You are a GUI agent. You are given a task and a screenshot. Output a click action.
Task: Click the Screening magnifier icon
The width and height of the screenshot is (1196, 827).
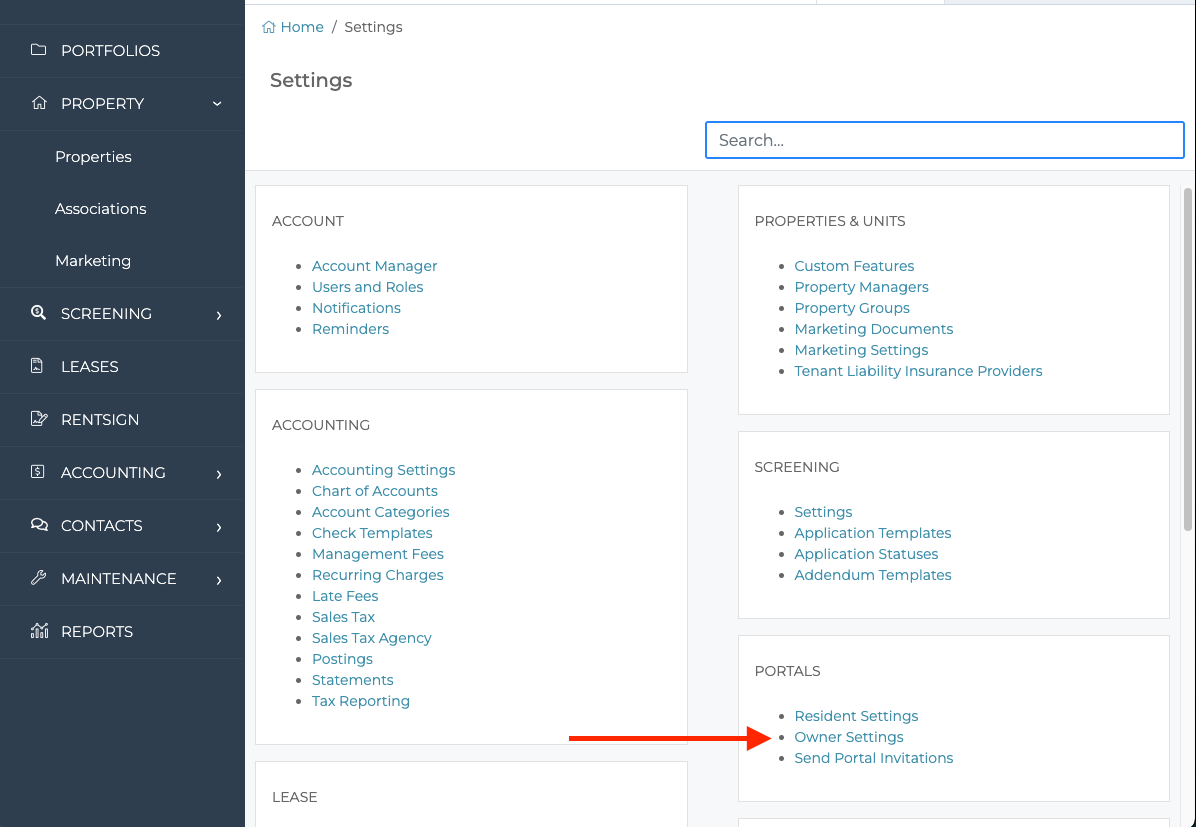tap(38, 313)
